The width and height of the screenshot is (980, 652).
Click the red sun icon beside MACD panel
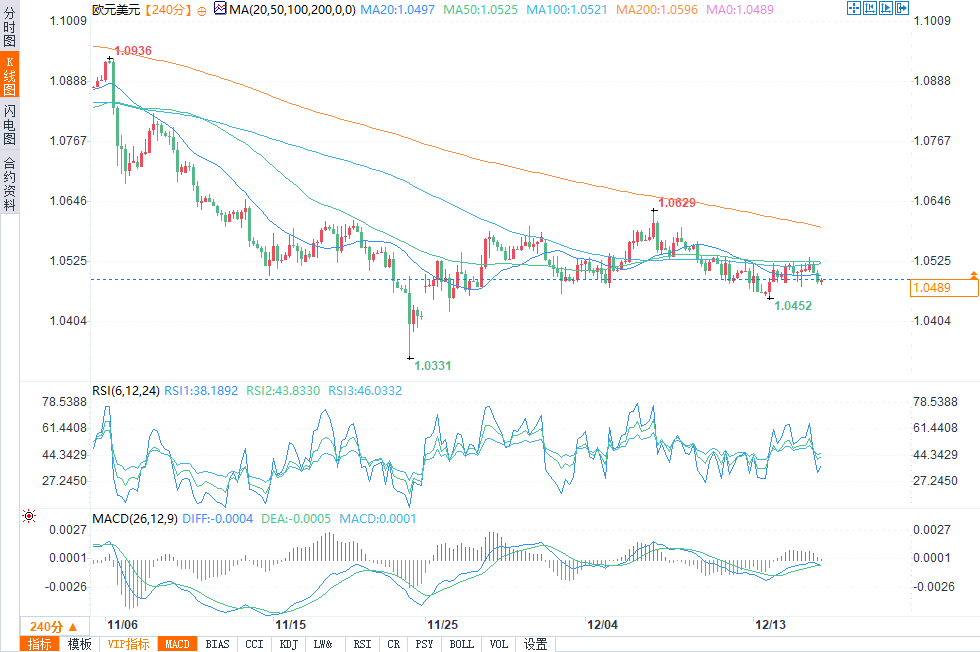[29, 516]
